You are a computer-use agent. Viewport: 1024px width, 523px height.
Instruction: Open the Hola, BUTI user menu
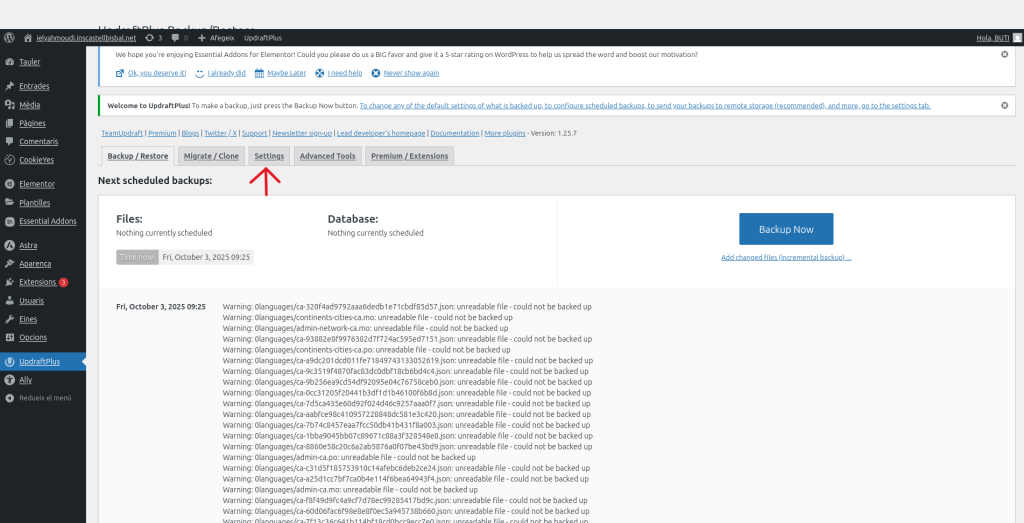pos(994,38)
